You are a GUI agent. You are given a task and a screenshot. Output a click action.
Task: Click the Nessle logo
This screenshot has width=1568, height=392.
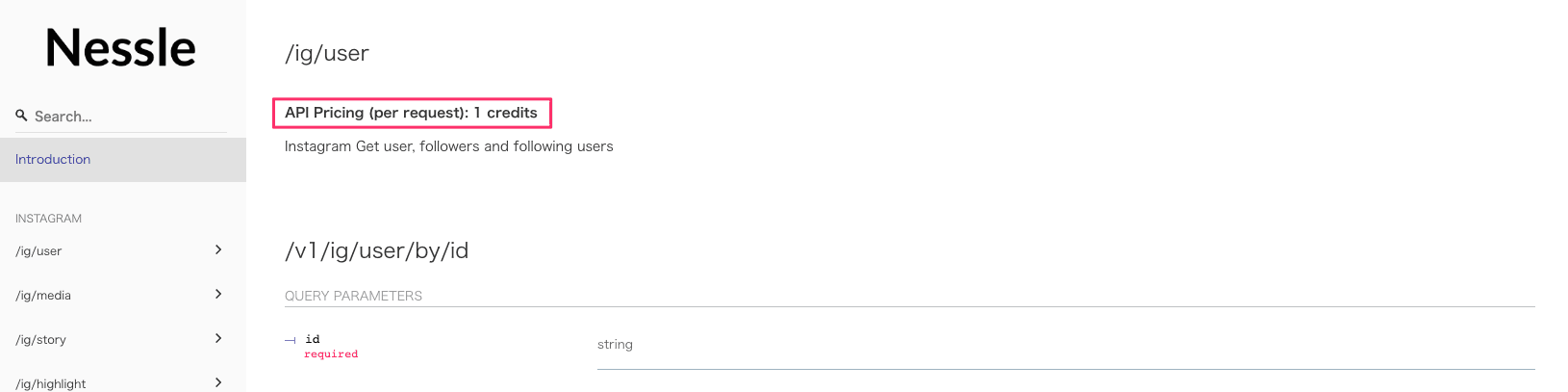tap(120, 48)
